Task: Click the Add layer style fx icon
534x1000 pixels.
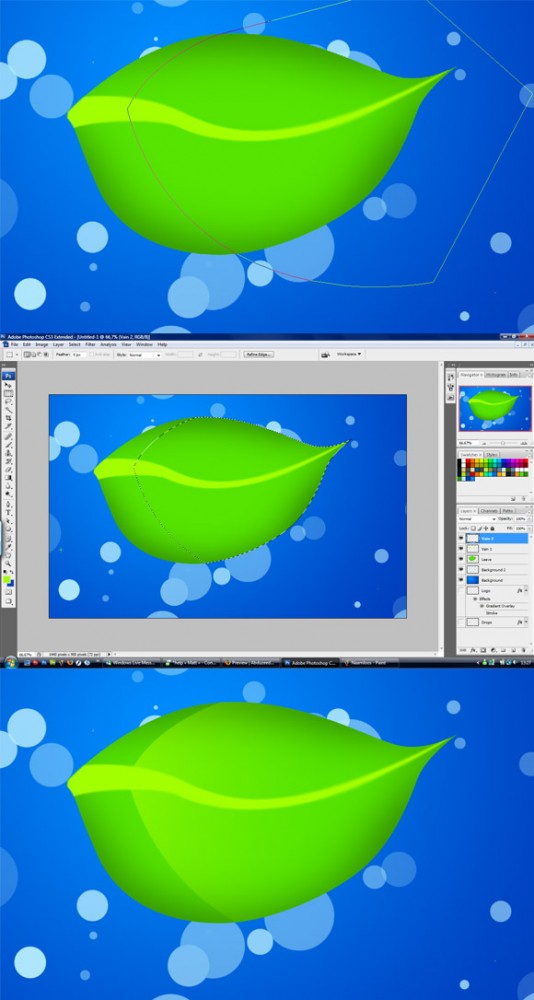Action: [473, 650]
